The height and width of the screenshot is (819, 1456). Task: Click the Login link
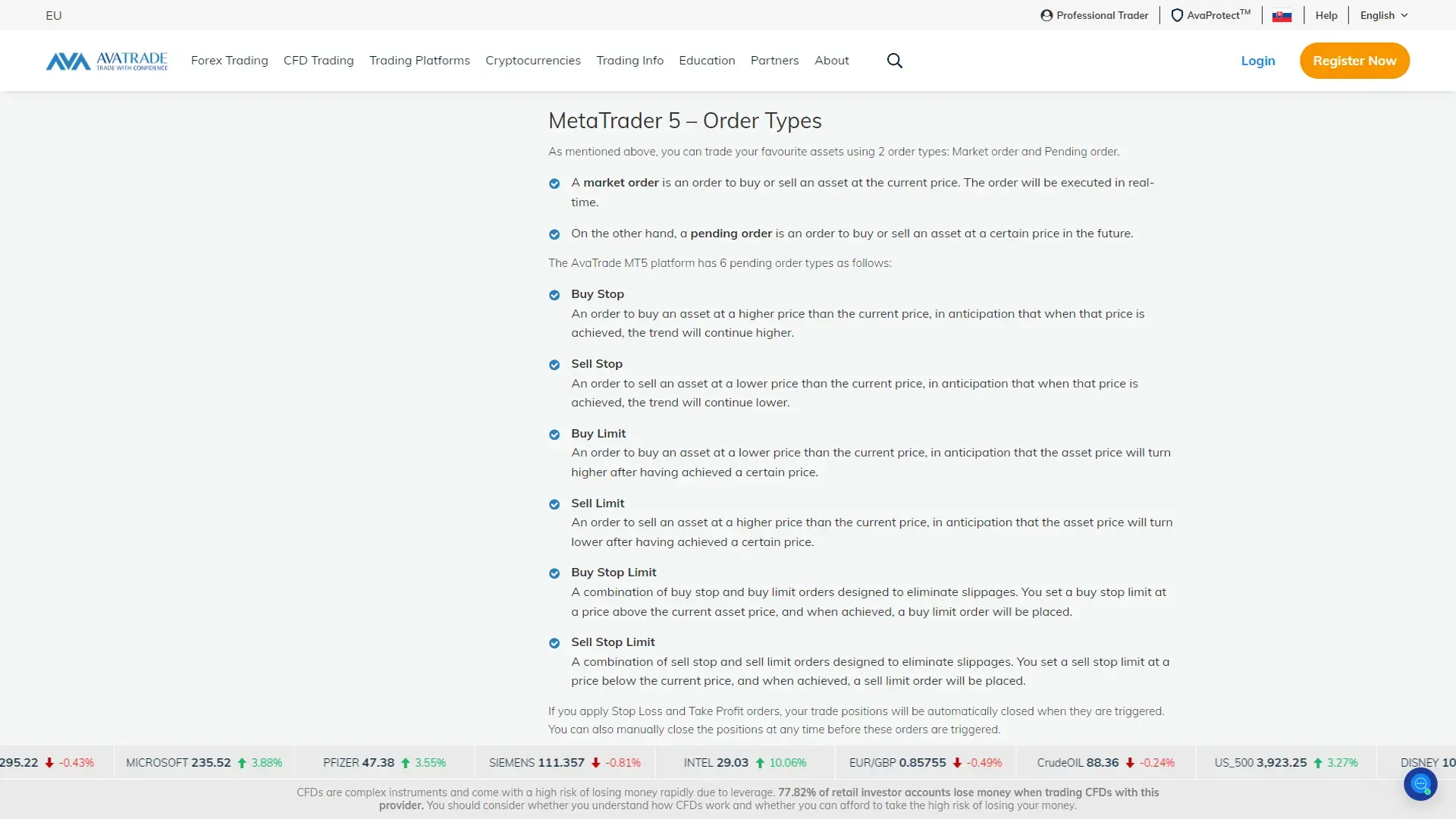[x=1258, y=61]
